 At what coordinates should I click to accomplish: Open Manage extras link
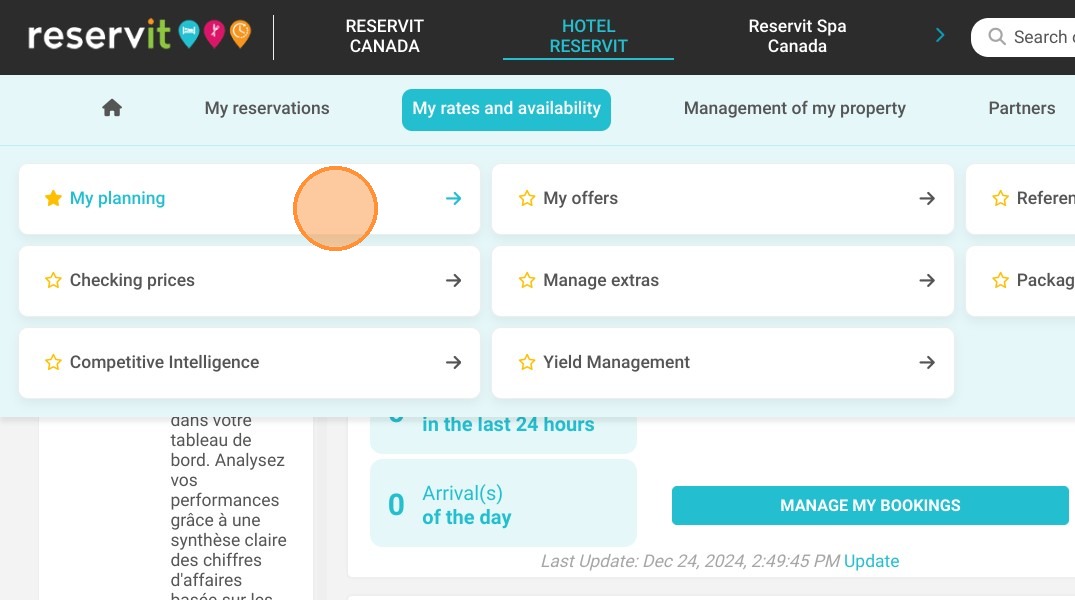pyautogui.click(x=601, y=280)
